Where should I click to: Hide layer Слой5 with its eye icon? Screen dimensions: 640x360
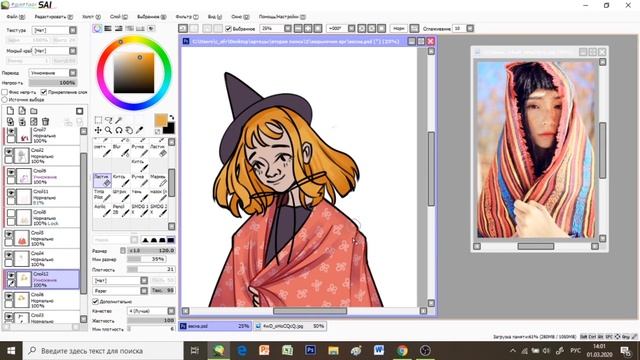pos(9,234)
